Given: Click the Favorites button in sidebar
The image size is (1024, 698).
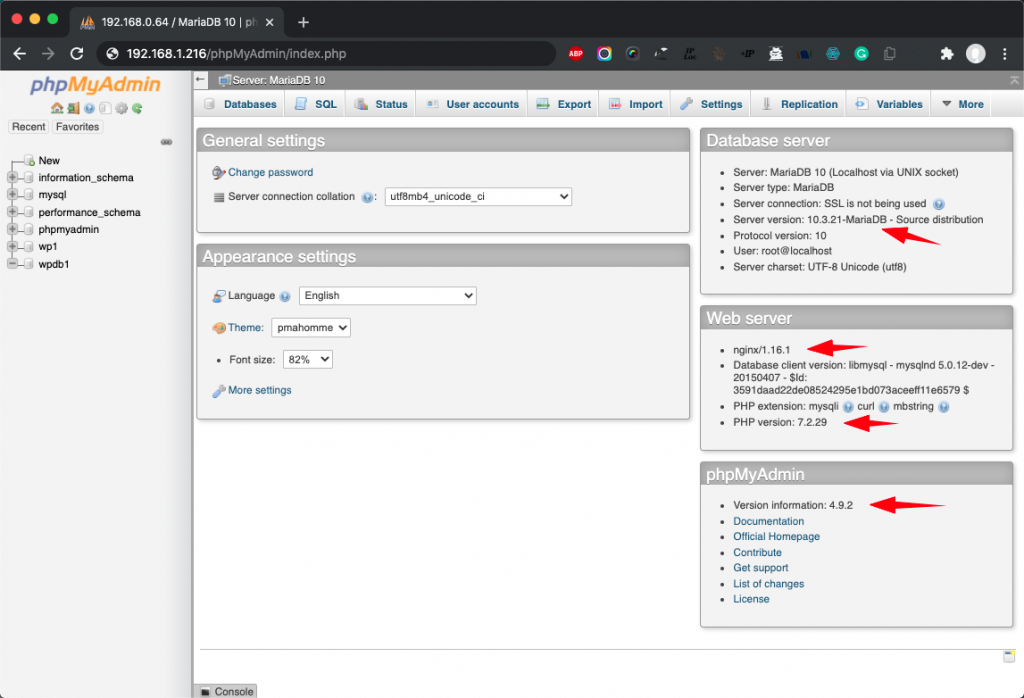Looking at the screenshot, I should pyautogui.click(x=77, y=127).
